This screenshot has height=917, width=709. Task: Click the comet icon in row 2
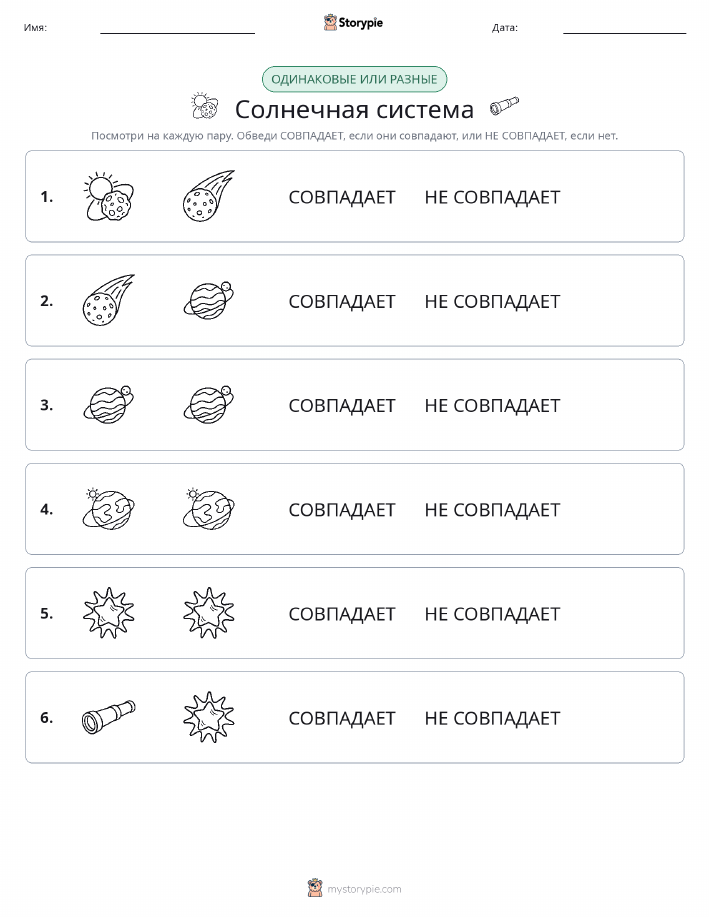coord(109,300)
